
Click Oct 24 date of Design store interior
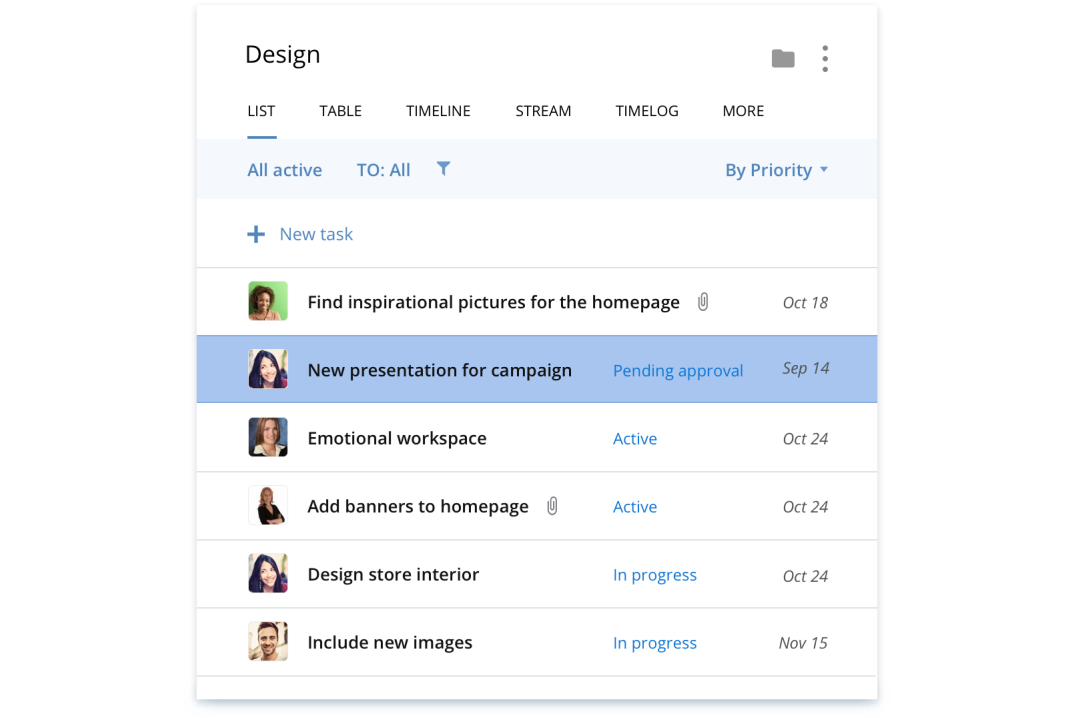coord(806,575)
